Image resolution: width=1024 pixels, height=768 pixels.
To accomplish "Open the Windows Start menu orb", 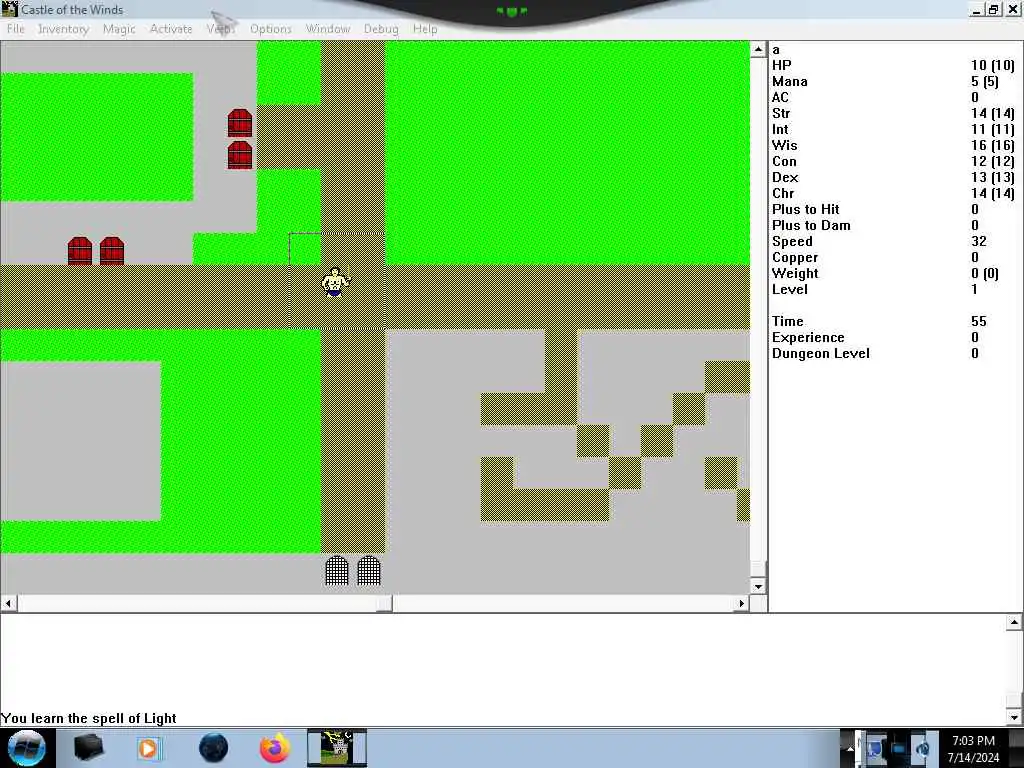I will pyautogui.click(x=27, y=748).
